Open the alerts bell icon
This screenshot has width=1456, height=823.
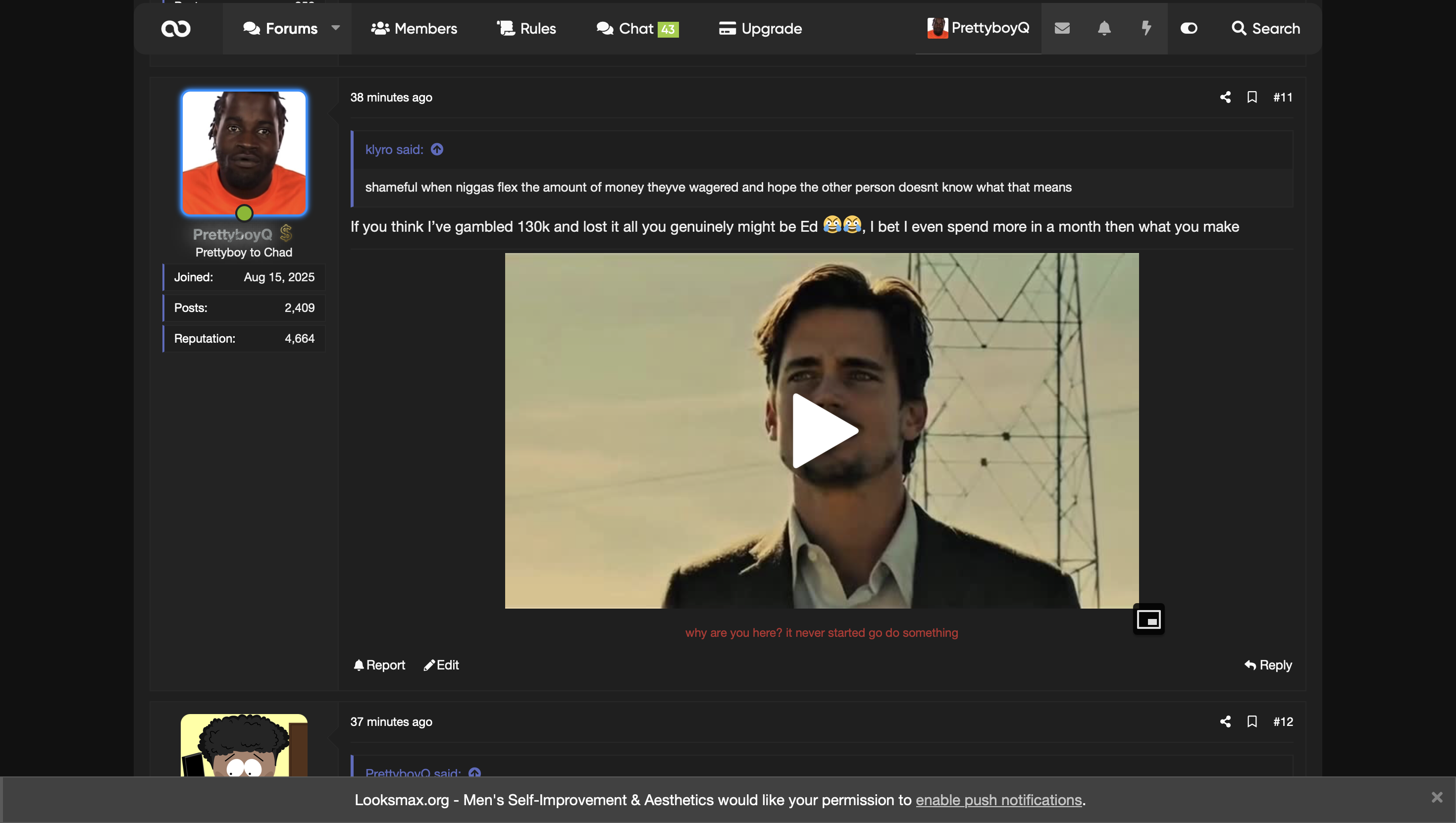point(1104,28)
